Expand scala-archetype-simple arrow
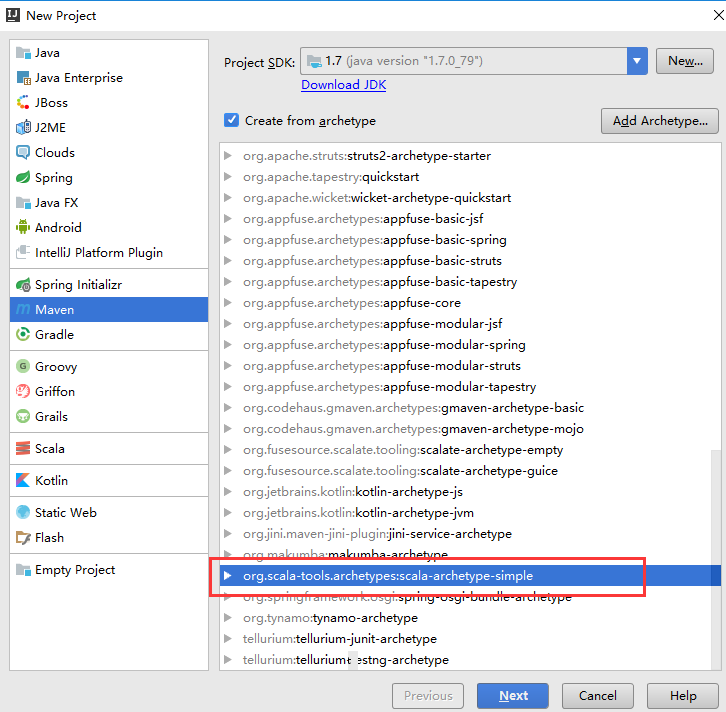The height and width of the screenshot is (712, 726). coord(227,576)
